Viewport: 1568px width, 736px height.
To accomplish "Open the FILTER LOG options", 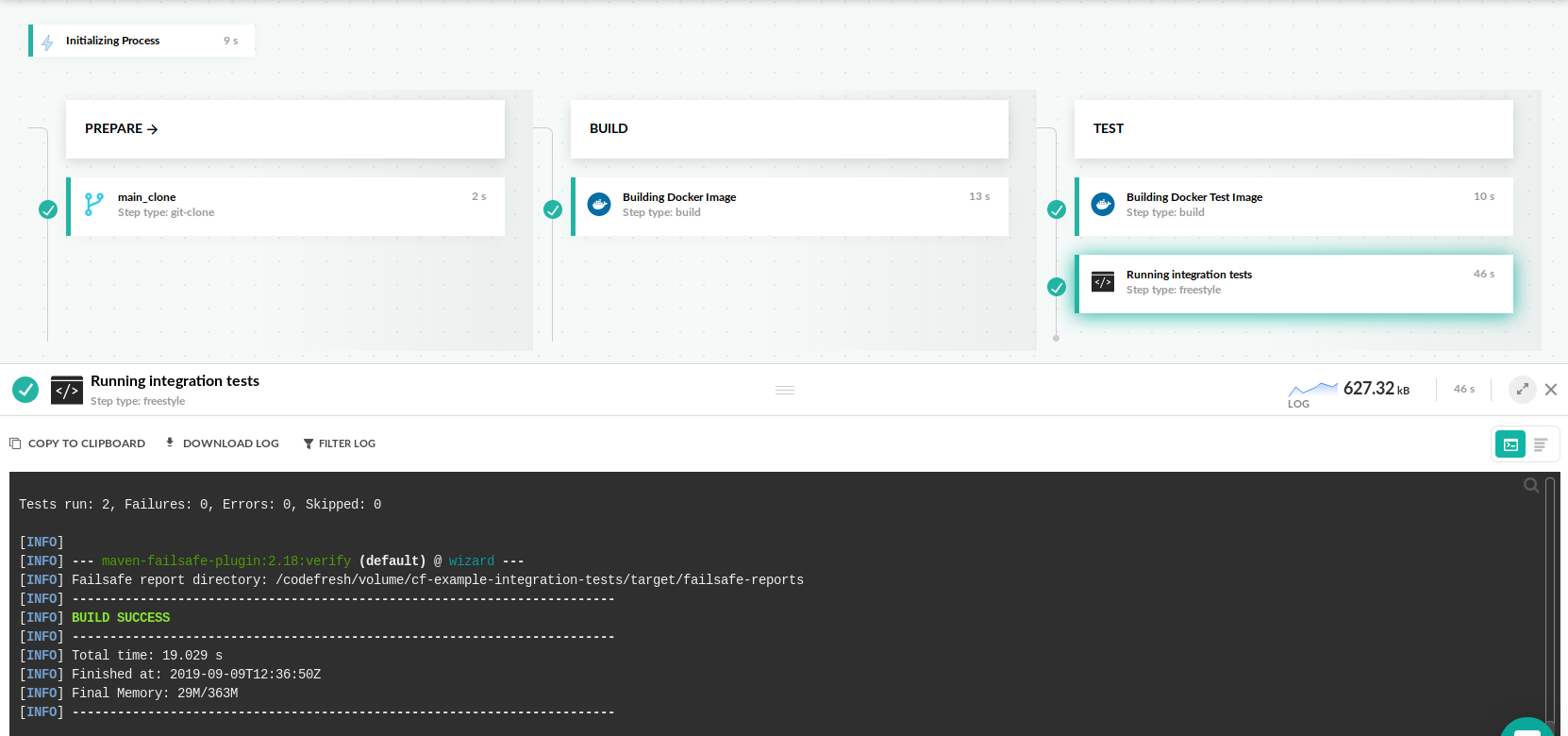I will [x=340, y=443].
